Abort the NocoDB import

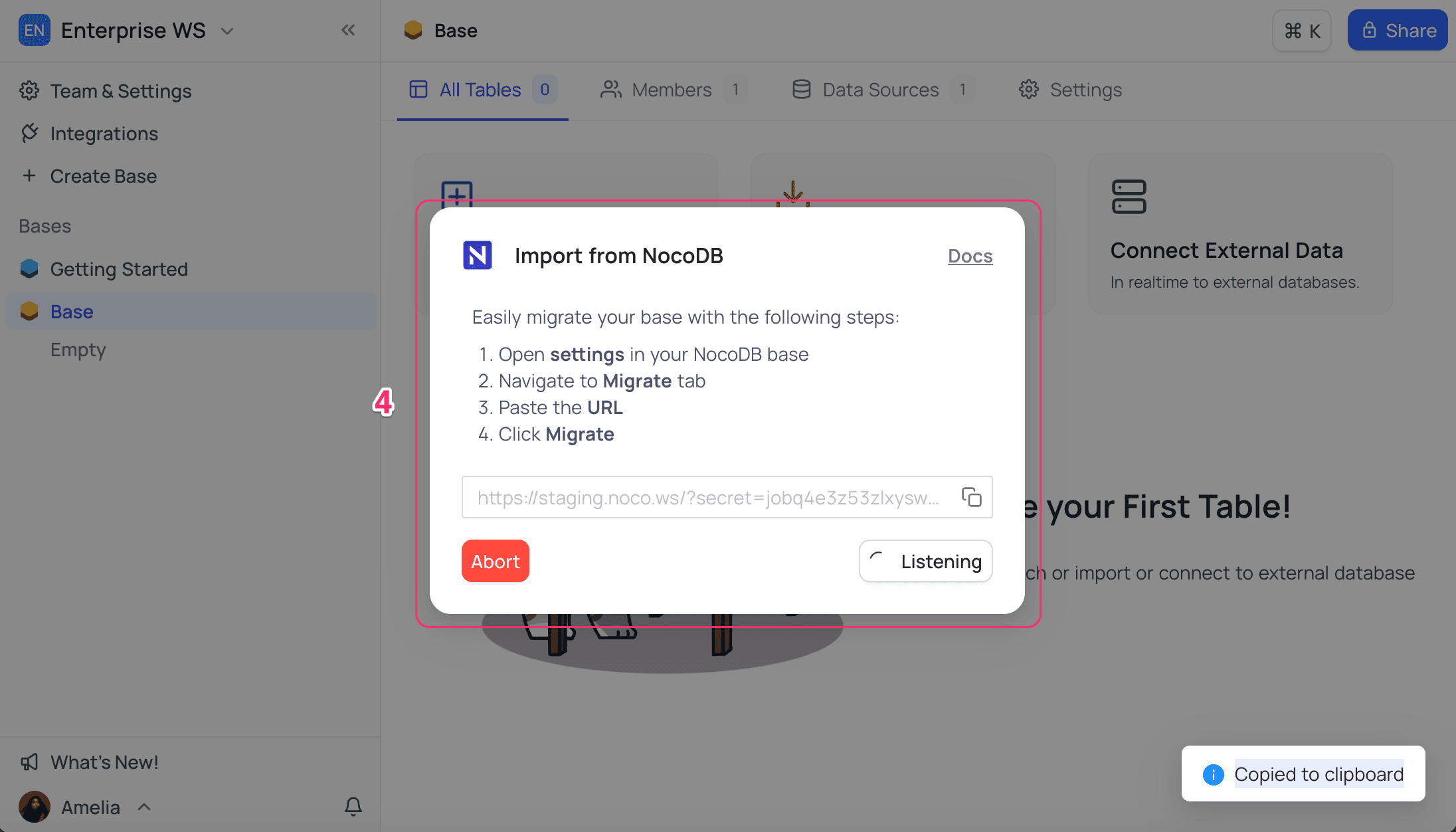click(495, 561)
